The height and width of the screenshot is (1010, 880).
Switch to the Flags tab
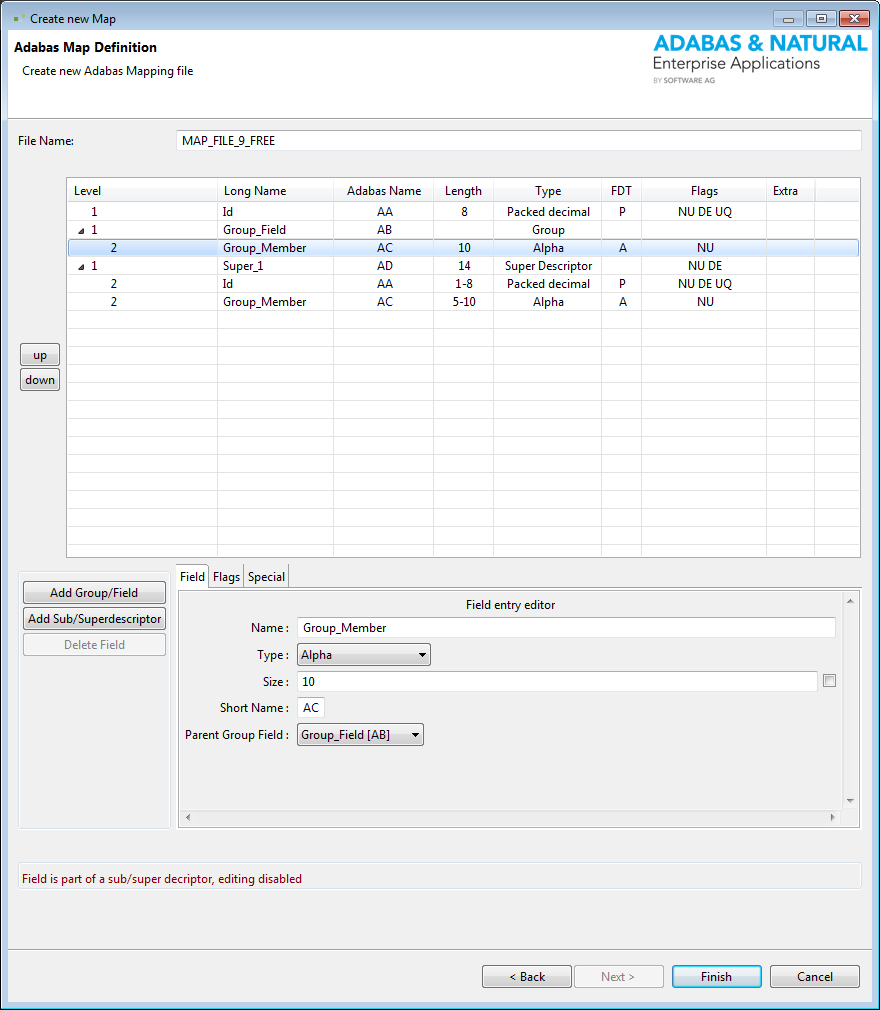coord(225,576)
